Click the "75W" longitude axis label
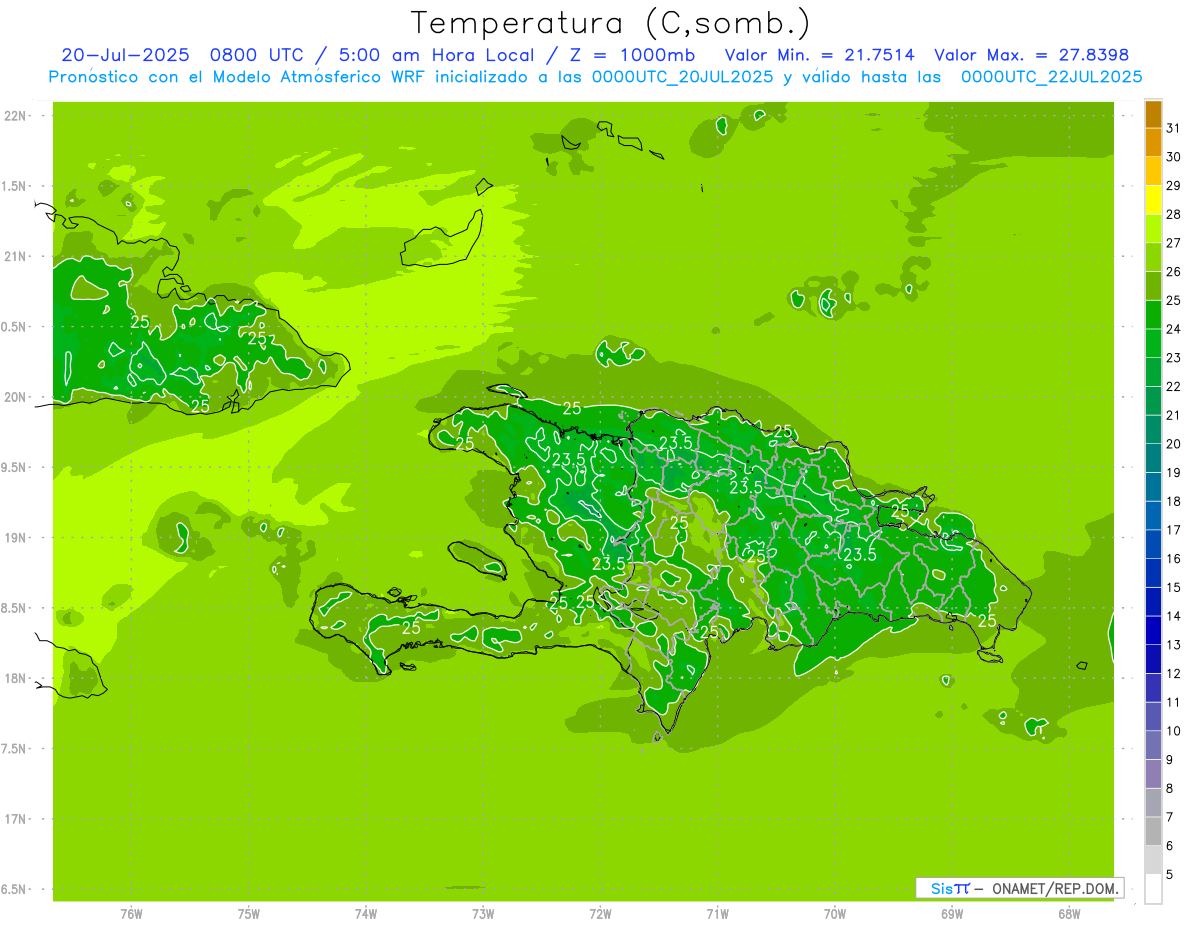The image size is (1200, 927). click(249, 914)
